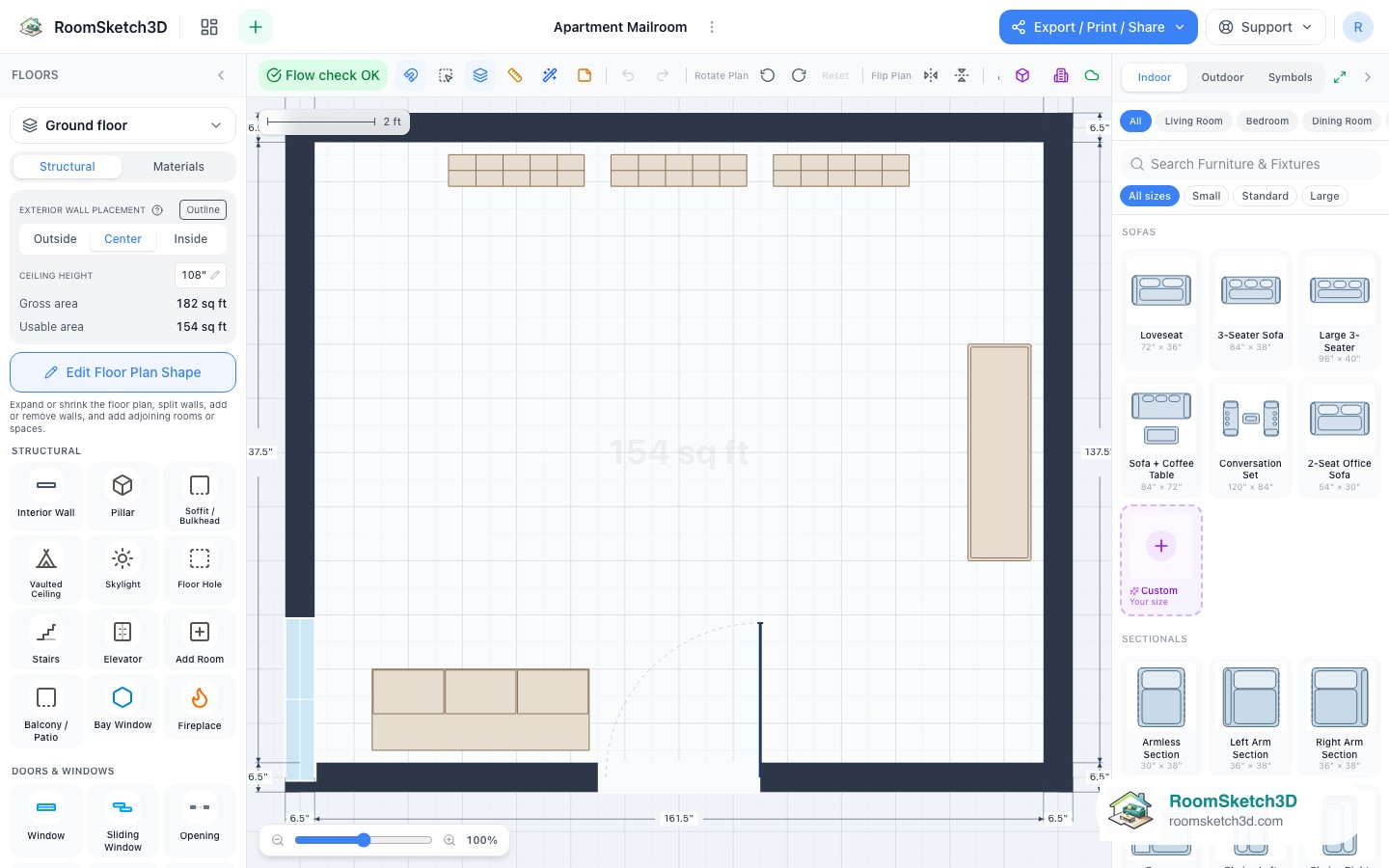Switch to 3D cube view
Screen dimensions: 1389x868
click(1022, 75)
